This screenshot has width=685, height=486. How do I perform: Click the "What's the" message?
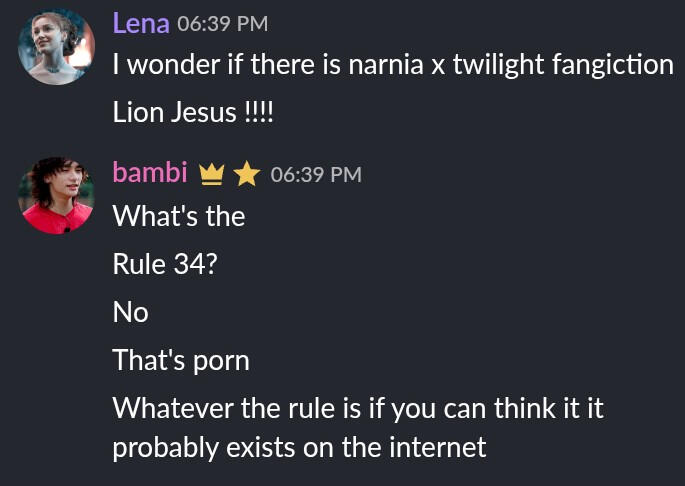pos(178,216)
